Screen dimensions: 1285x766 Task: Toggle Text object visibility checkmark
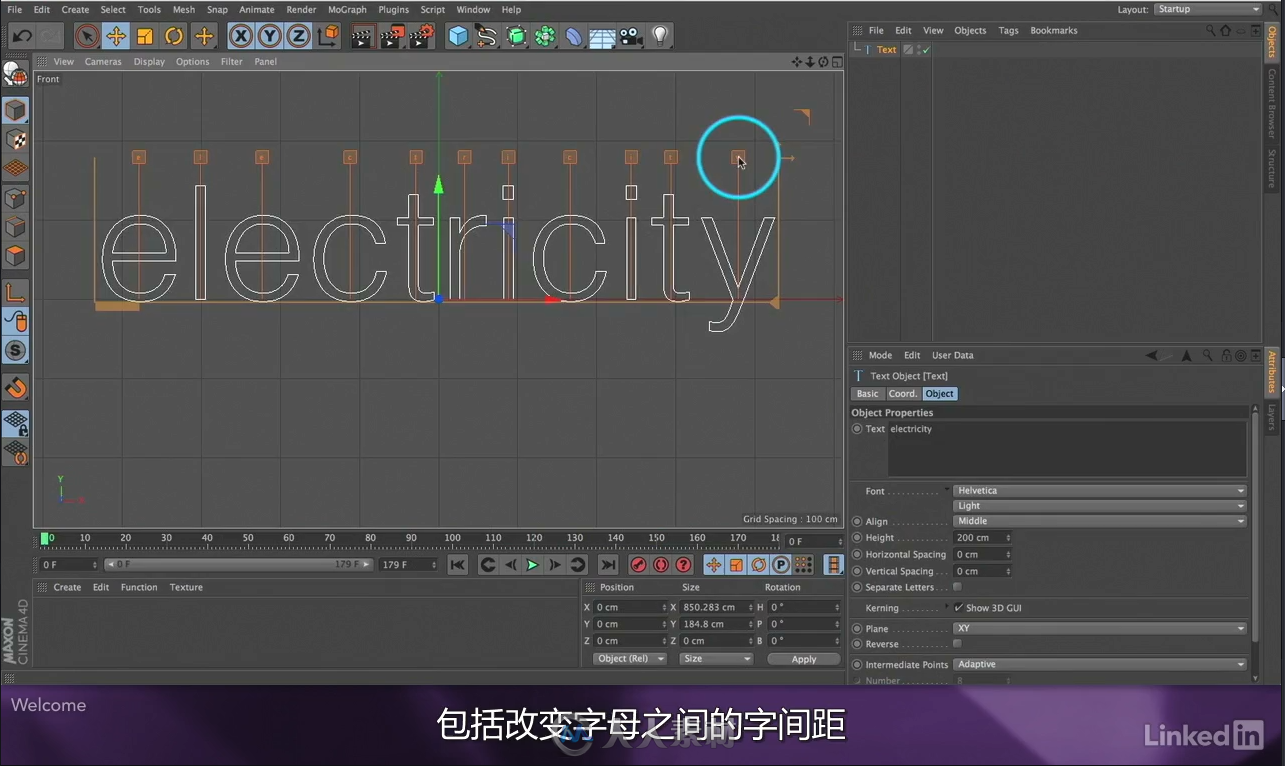[926, 50]
